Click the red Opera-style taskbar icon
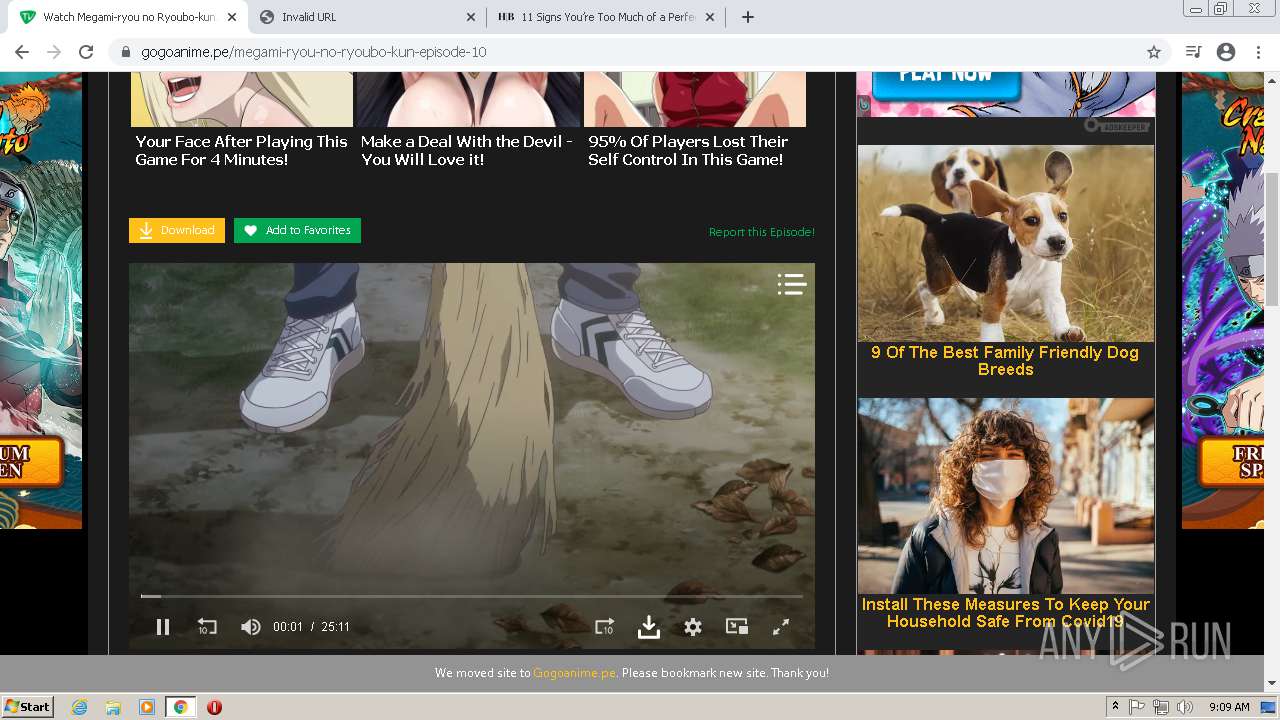Viewport: 1280px width, 720px height. click(x=214, y=707)
